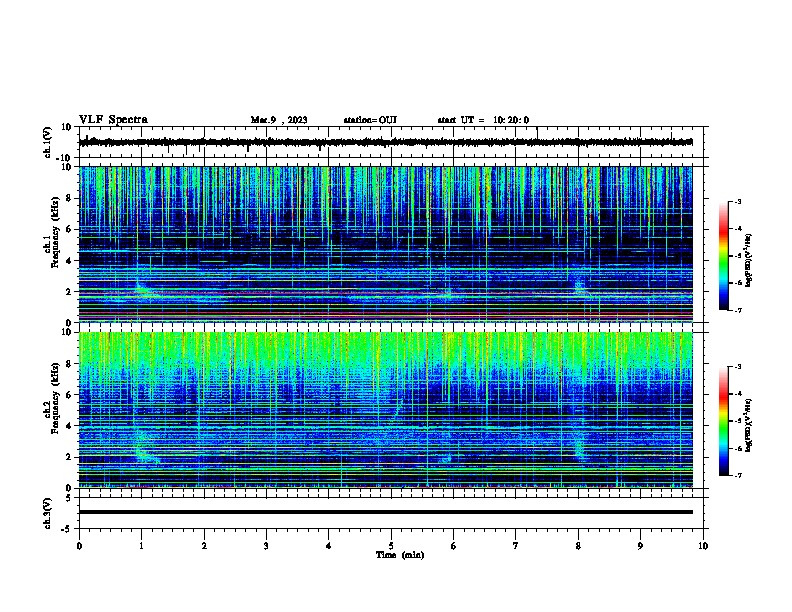Image resolution: width=792 pixels, height=612 pixels.
Task: Click the 'start UT = 10:20:0' label
Action: click(x=483, y=120)
